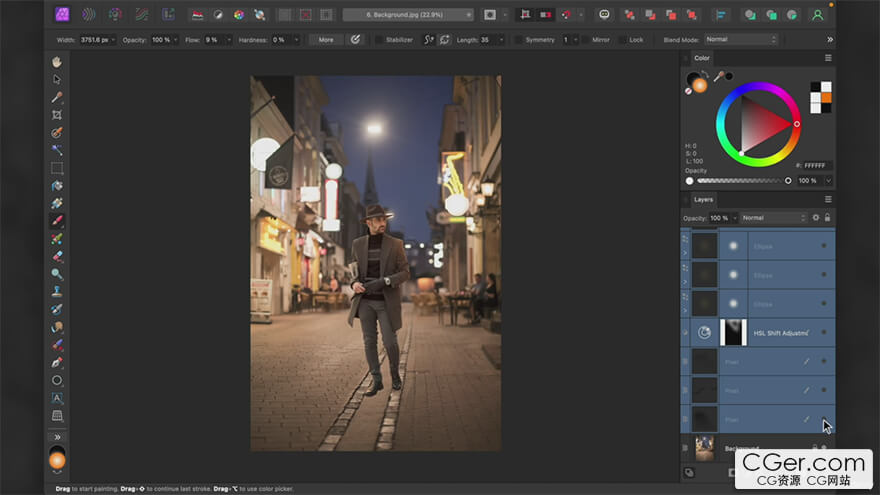Activate the Paint Brush tool

pos(57,221)
